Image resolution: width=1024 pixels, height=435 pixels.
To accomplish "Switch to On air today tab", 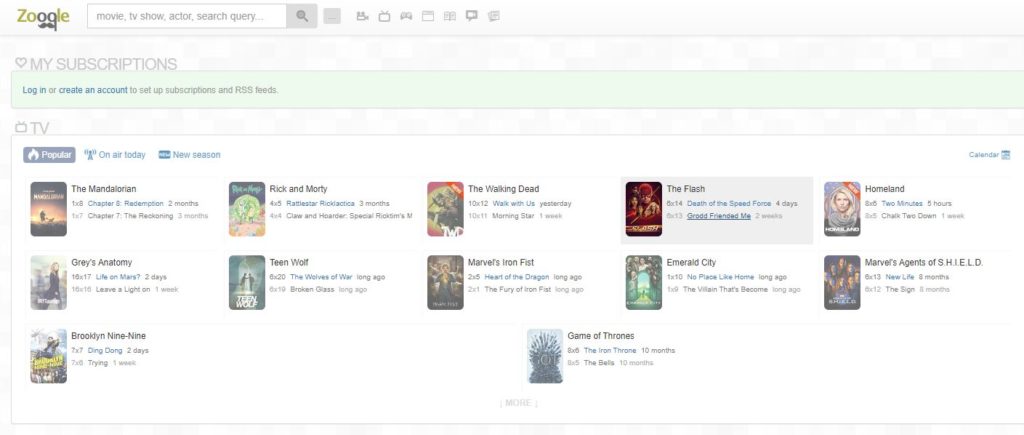I will [115, 155].
